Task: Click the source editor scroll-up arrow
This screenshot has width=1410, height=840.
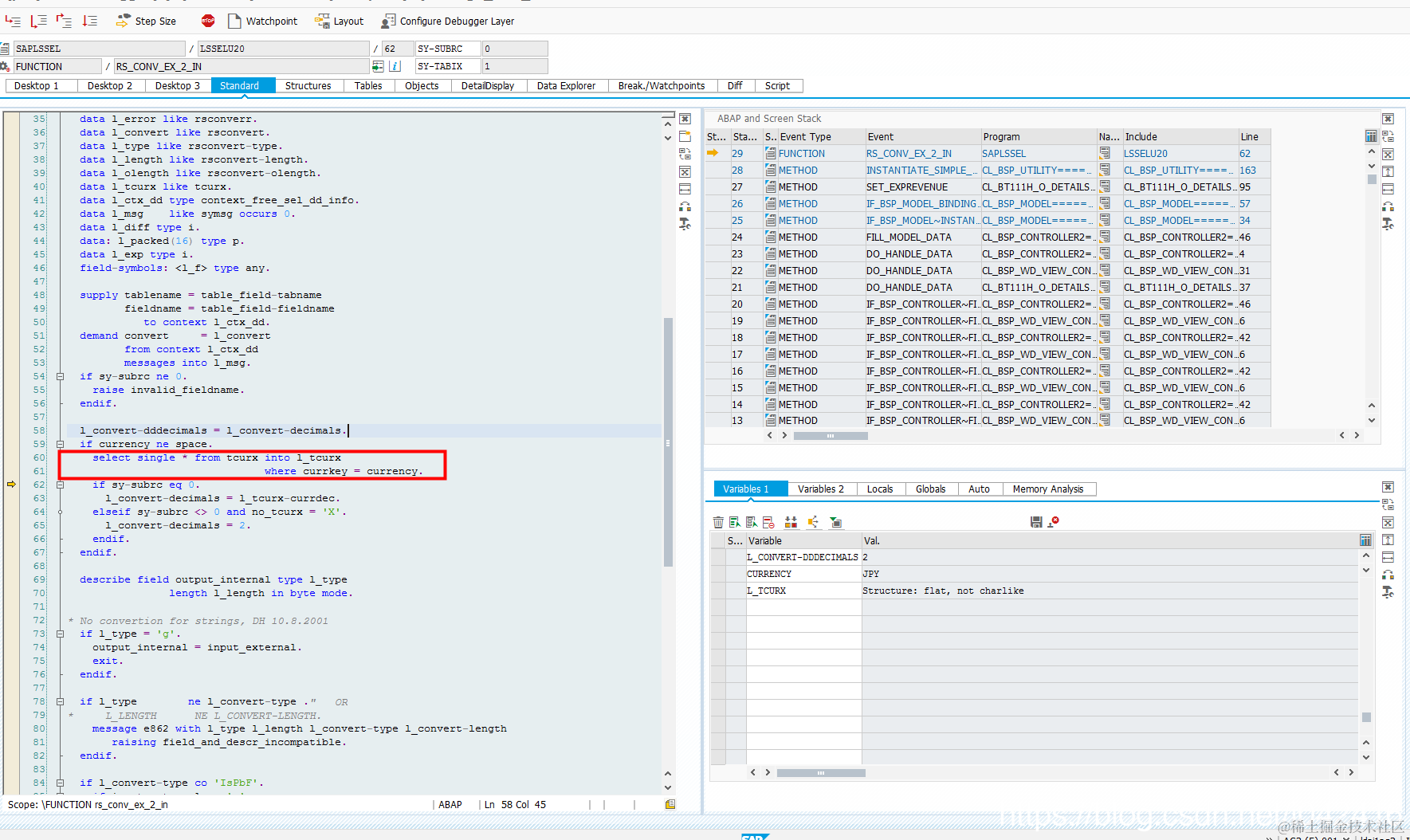Action: [x=668, y=124]
